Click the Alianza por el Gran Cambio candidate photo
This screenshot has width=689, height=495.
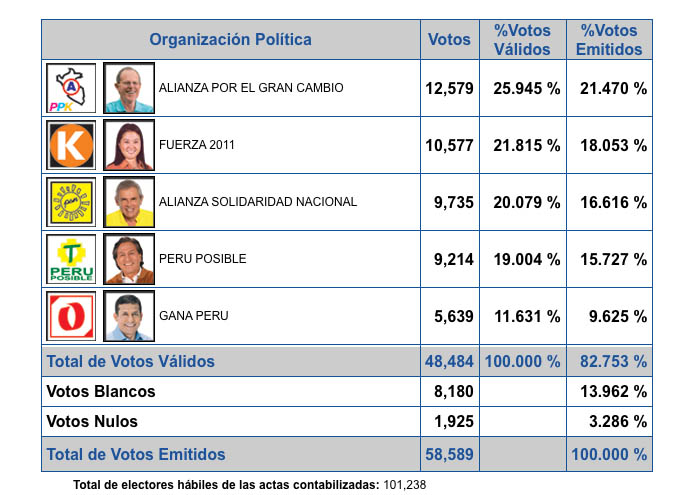click(x=128, y=88)
